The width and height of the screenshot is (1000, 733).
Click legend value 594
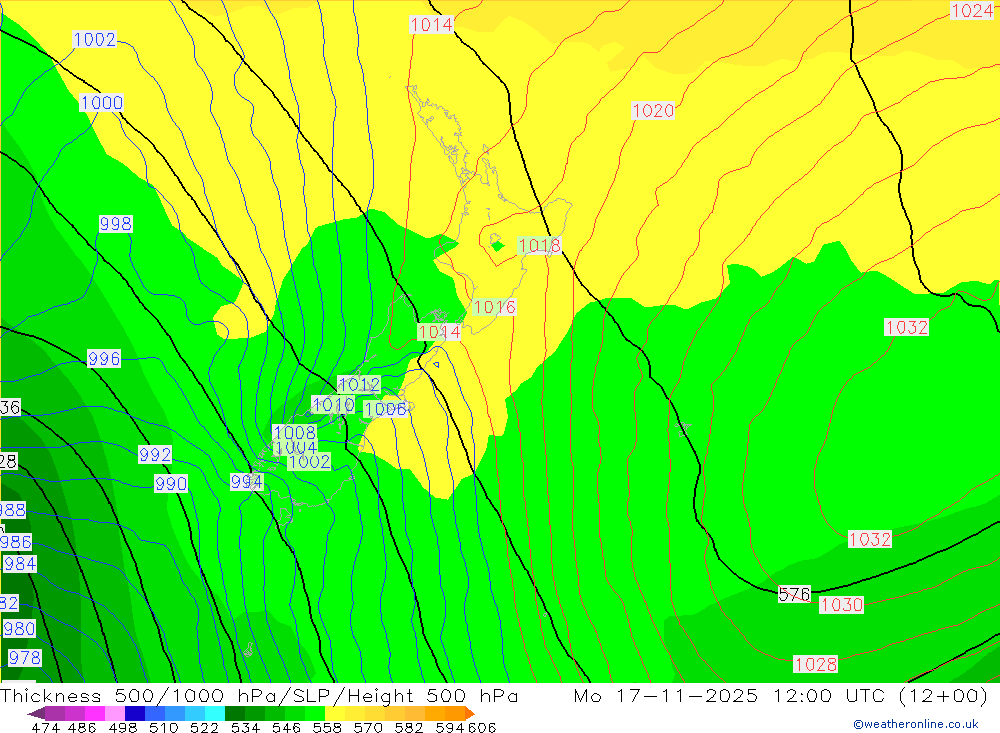point(450,728)
